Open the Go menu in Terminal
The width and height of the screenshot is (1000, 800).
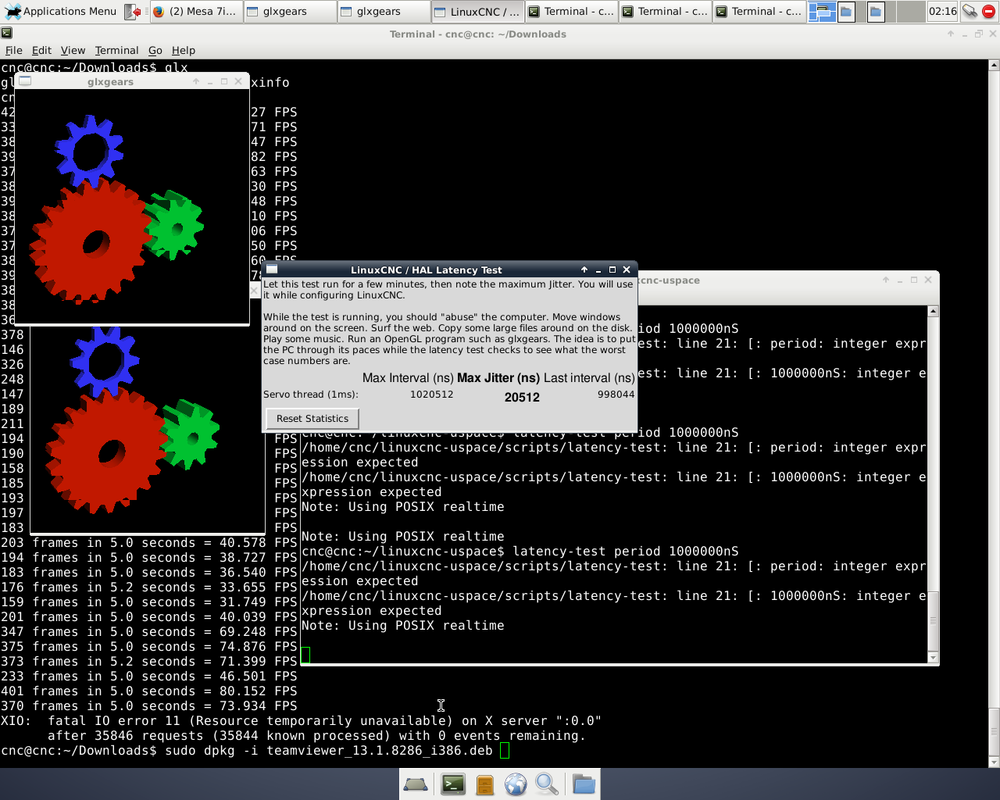(155, 50)
